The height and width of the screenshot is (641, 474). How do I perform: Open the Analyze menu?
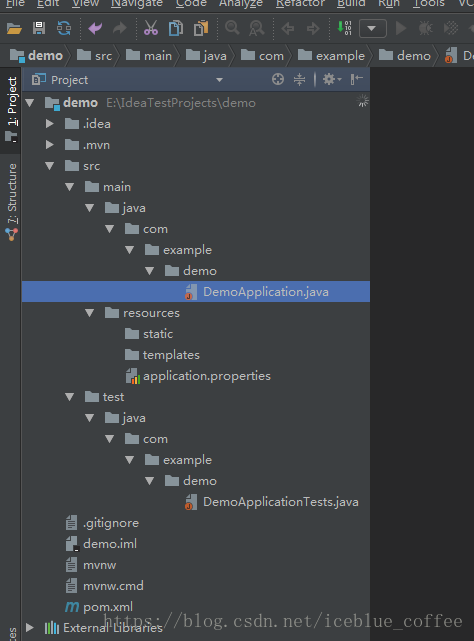(241, 4)
